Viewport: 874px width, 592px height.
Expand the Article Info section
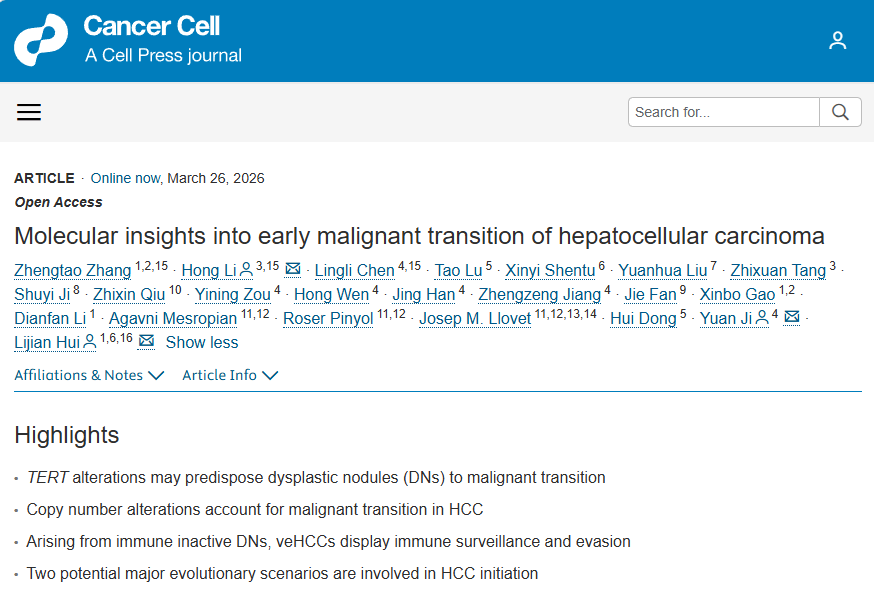(230, 375)
